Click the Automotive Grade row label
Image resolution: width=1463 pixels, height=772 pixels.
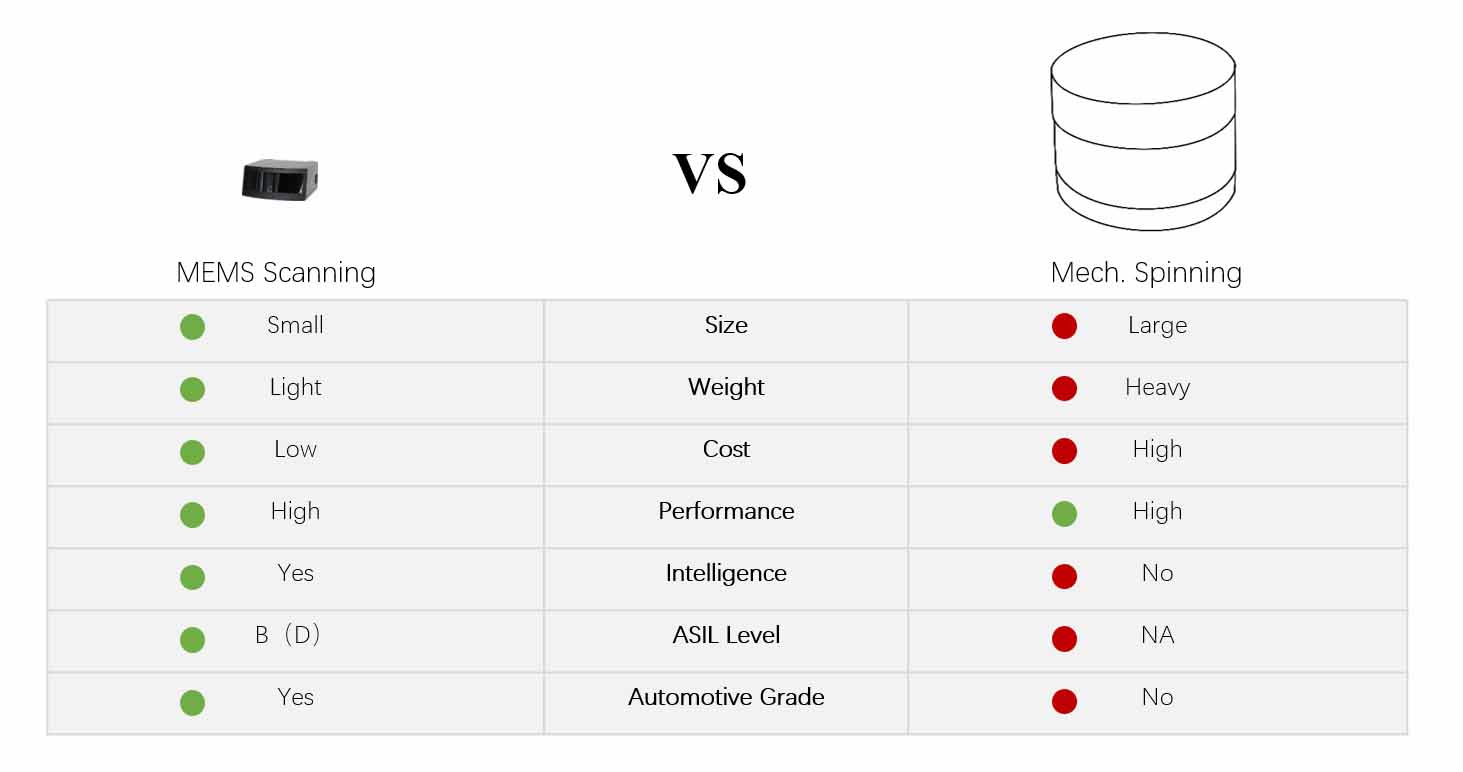click(x=726, y=697)
